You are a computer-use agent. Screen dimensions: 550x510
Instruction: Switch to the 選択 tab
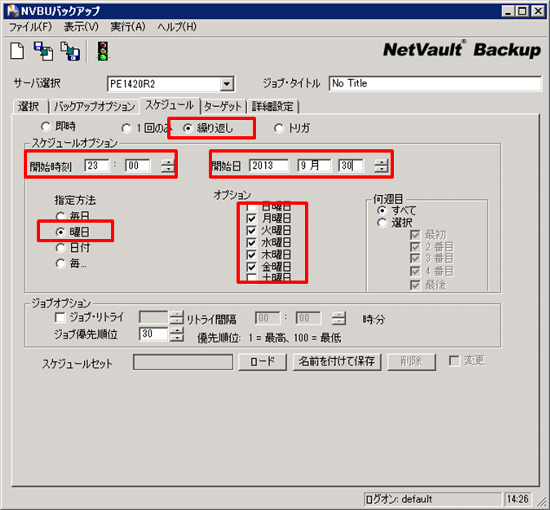pyautogui.click(x=29, y=106)
